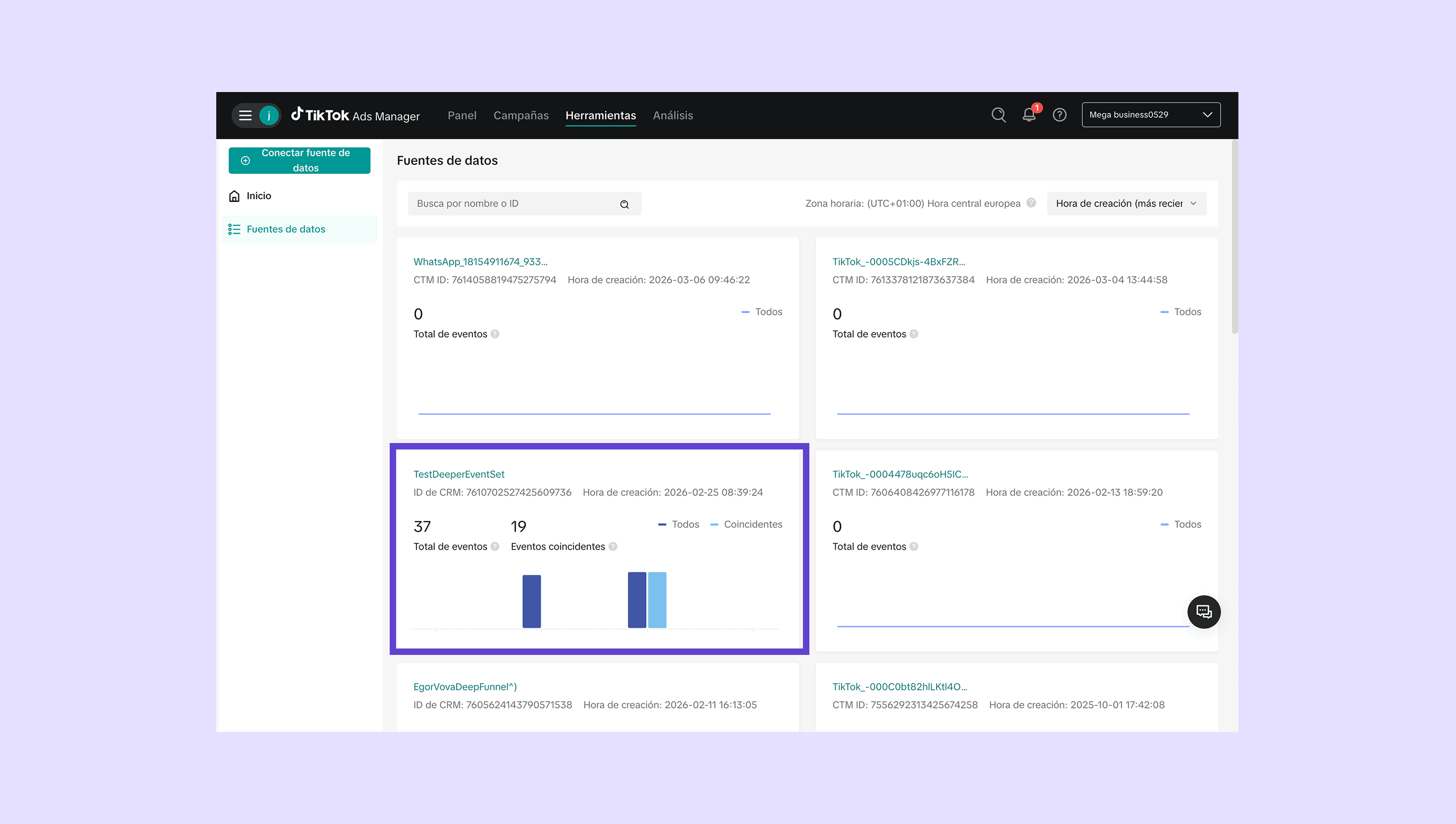Click the help question mark icon
Screen dimensions: 1456x824
coord(1059,115)
